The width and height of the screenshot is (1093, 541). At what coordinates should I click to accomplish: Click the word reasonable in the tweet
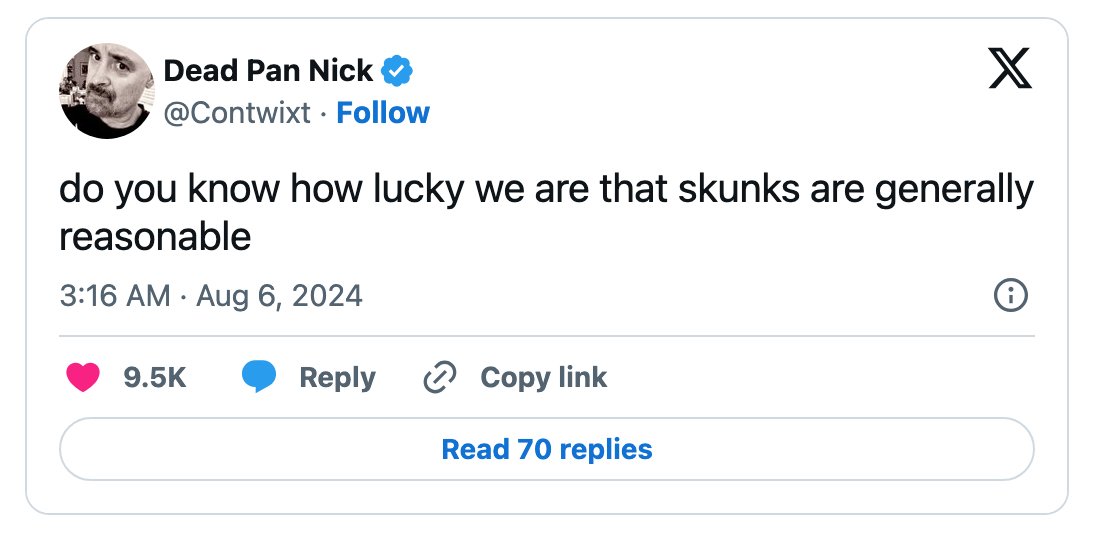click(x=155, y=237)
